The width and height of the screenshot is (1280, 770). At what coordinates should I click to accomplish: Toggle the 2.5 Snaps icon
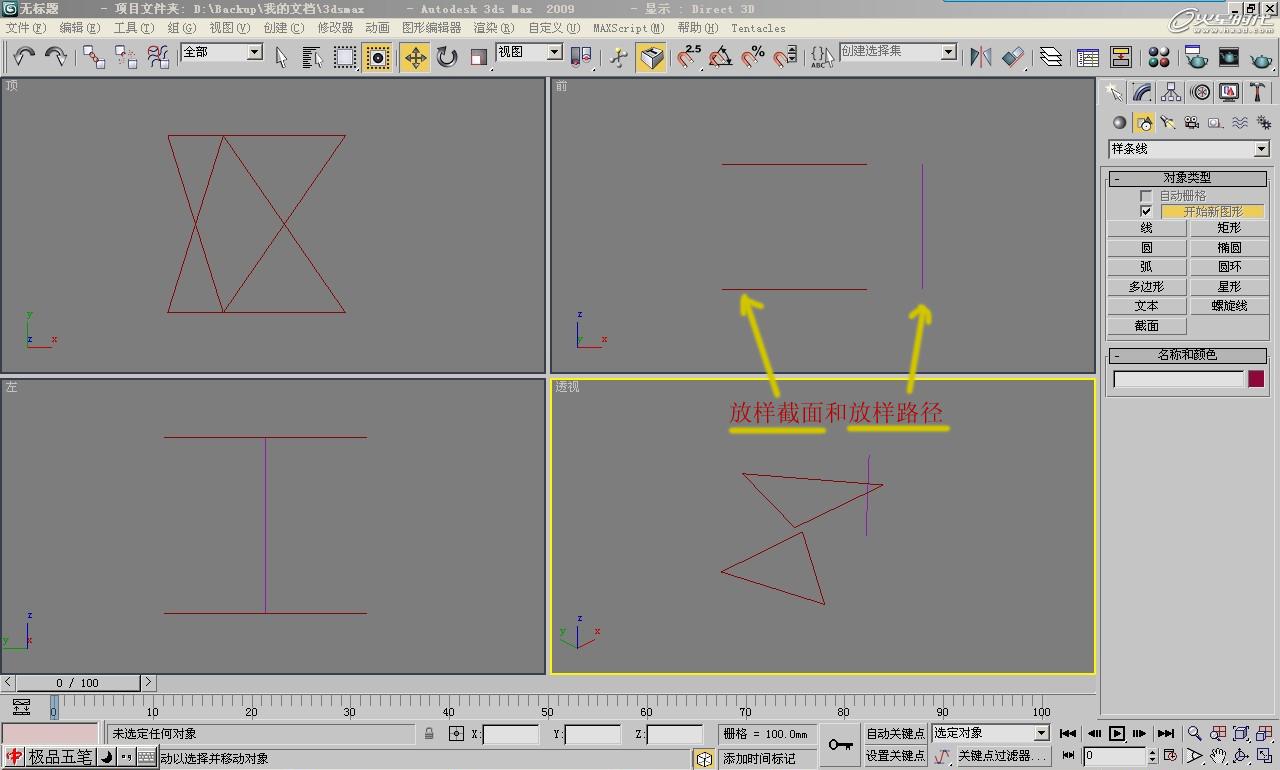tap(688, 57)
